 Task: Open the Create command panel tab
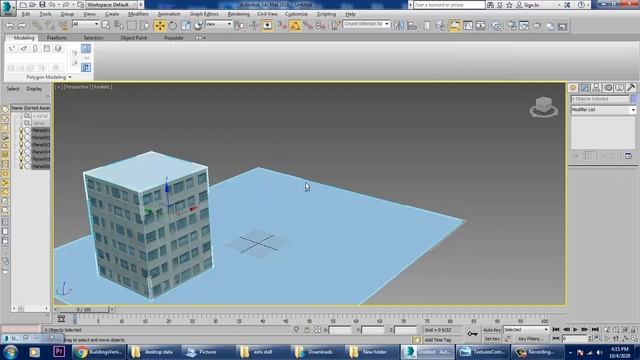[573, 87]
